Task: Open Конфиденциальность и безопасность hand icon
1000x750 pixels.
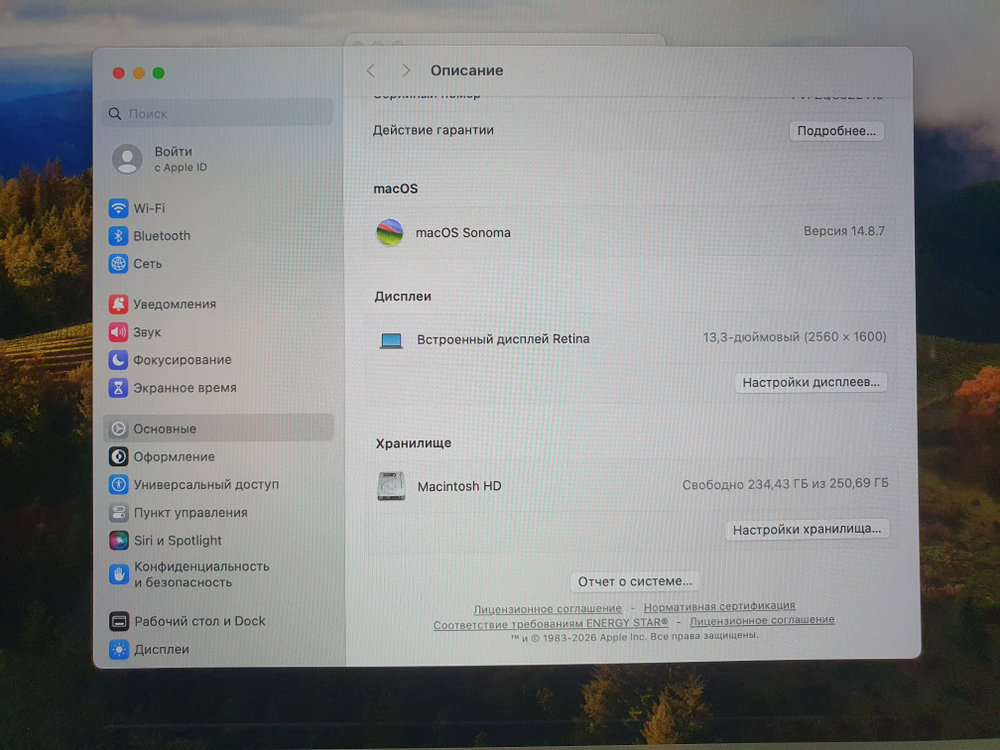Action: (x=118, y=574)
